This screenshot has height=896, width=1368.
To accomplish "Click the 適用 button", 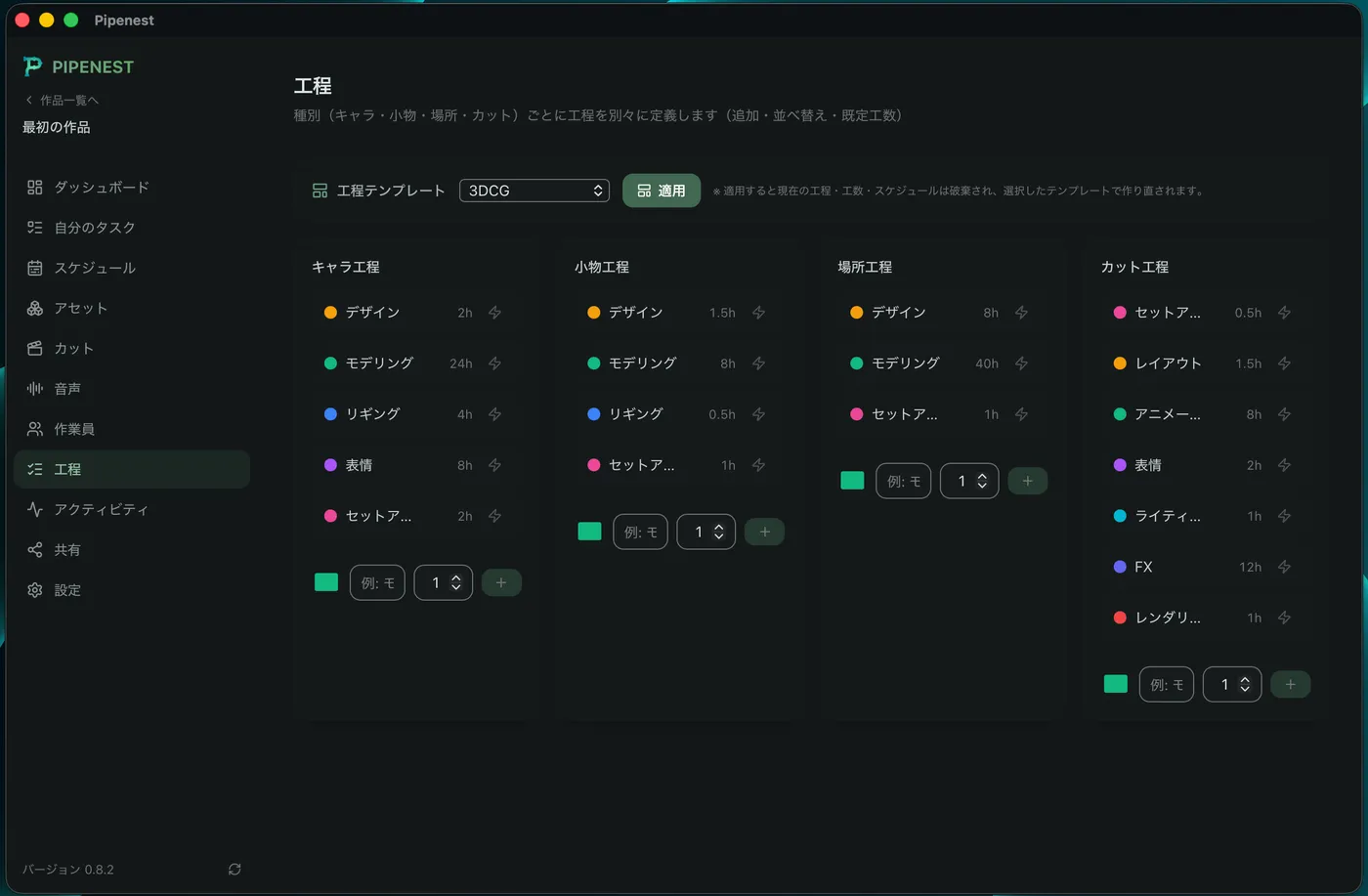I will point(662,191).
